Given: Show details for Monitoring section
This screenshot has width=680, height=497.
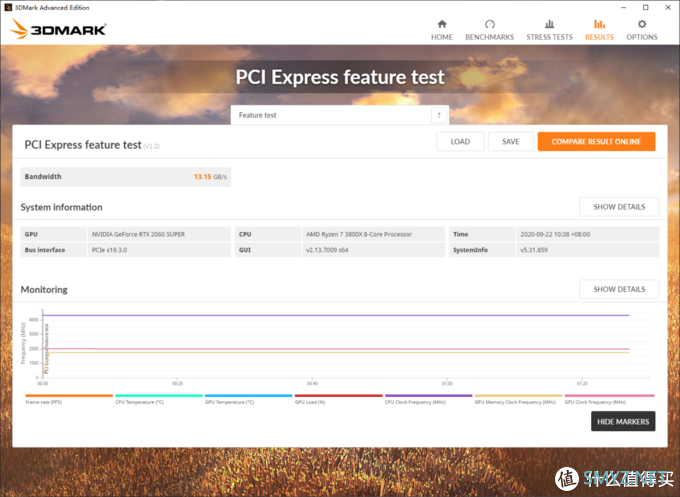Looking at the screenshot, I should (x=619, y=289).
